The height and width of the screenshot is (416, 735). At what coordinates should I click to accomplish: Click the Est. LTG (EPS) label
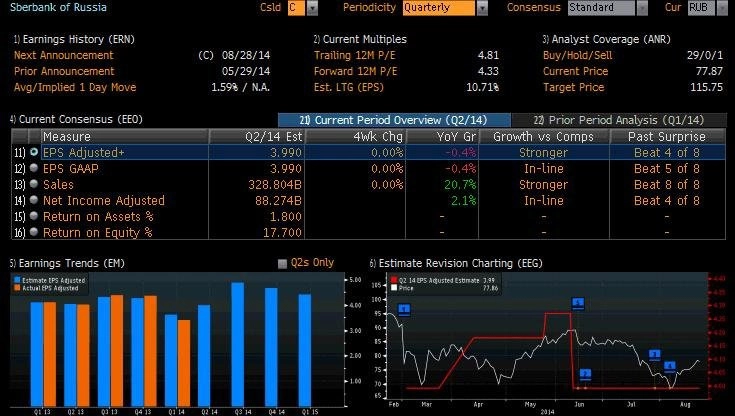pos(349,87)
